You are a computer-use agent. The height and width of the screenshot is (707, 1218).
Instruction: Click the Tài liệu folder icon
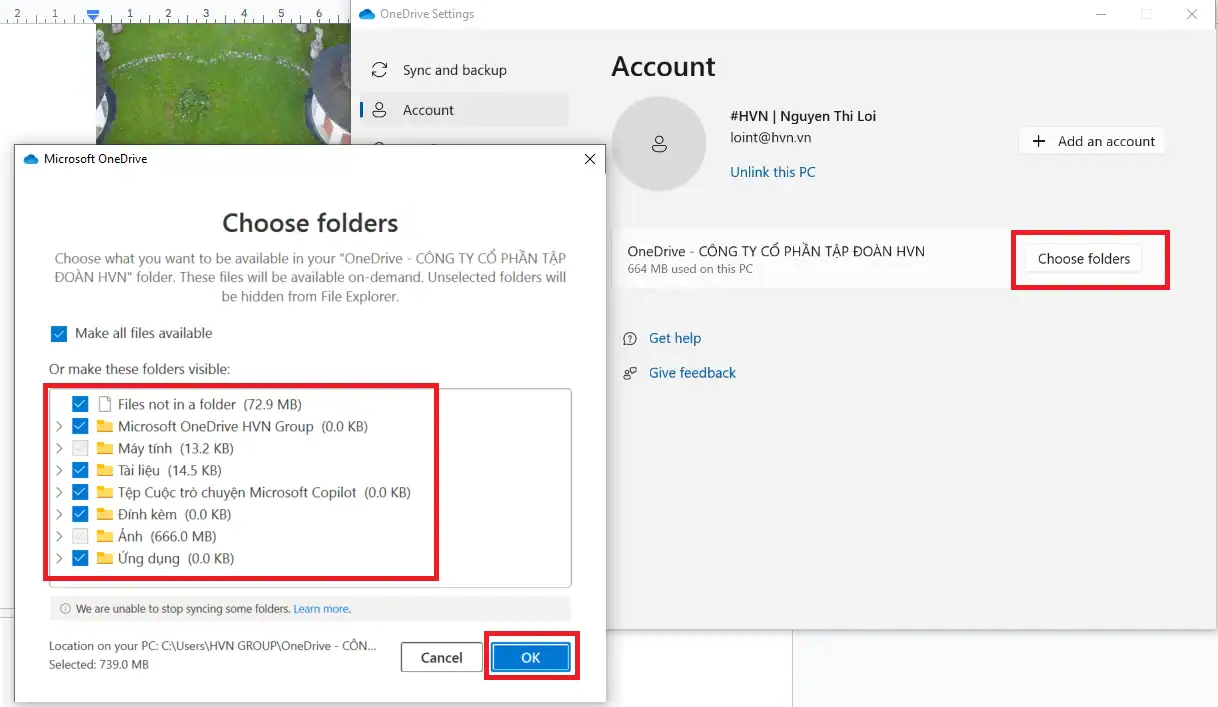pos(105,470)
